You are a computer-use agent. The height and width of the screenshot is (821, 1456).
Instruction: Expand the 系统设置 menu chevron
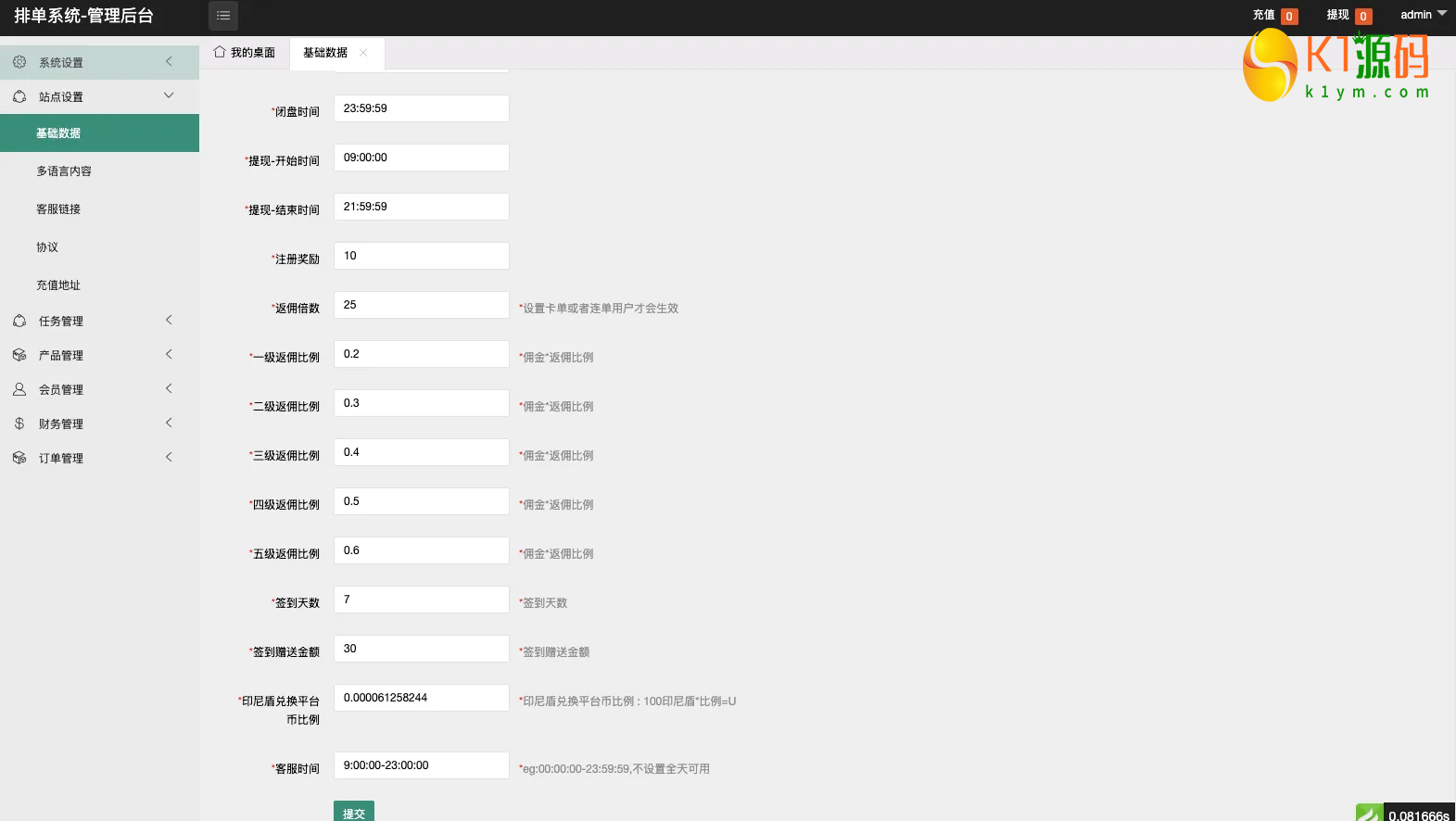click(x=169, y=61)
